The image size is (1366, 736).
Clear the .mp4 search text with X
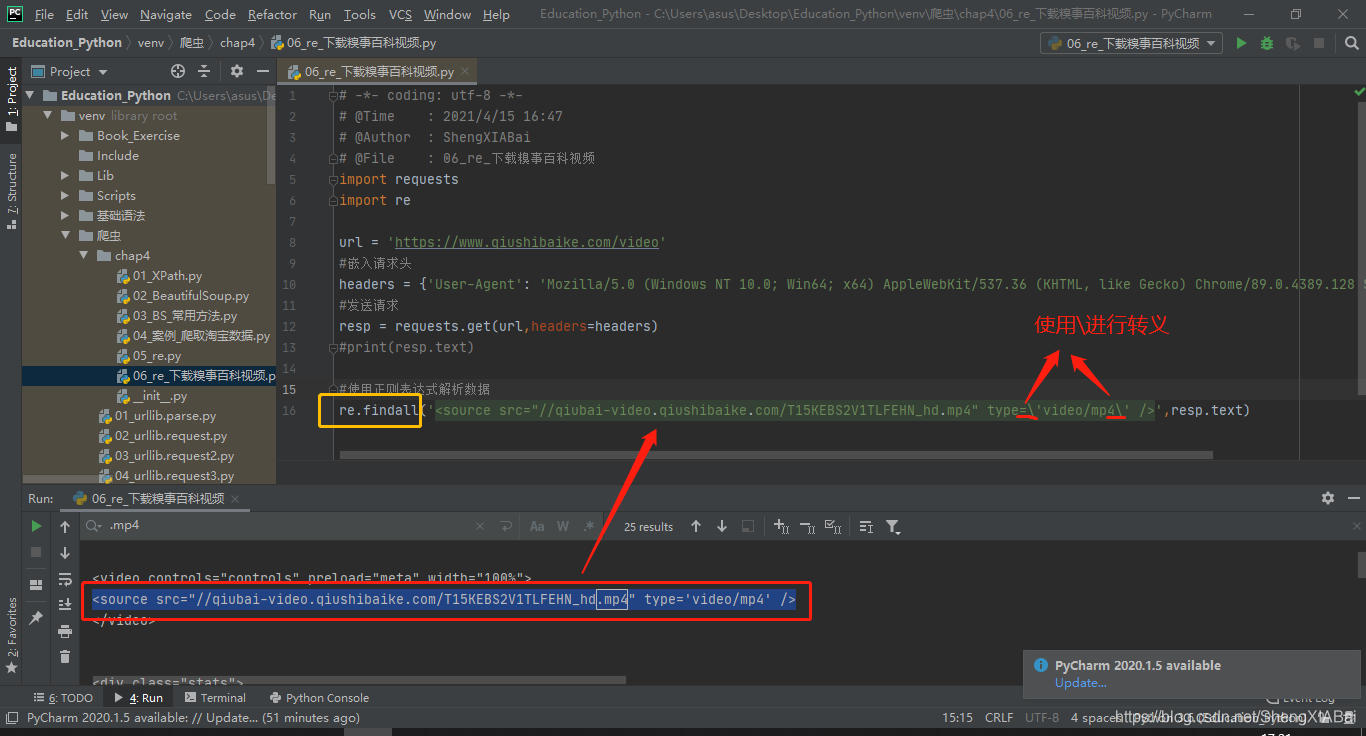click(x=480, y=526)
